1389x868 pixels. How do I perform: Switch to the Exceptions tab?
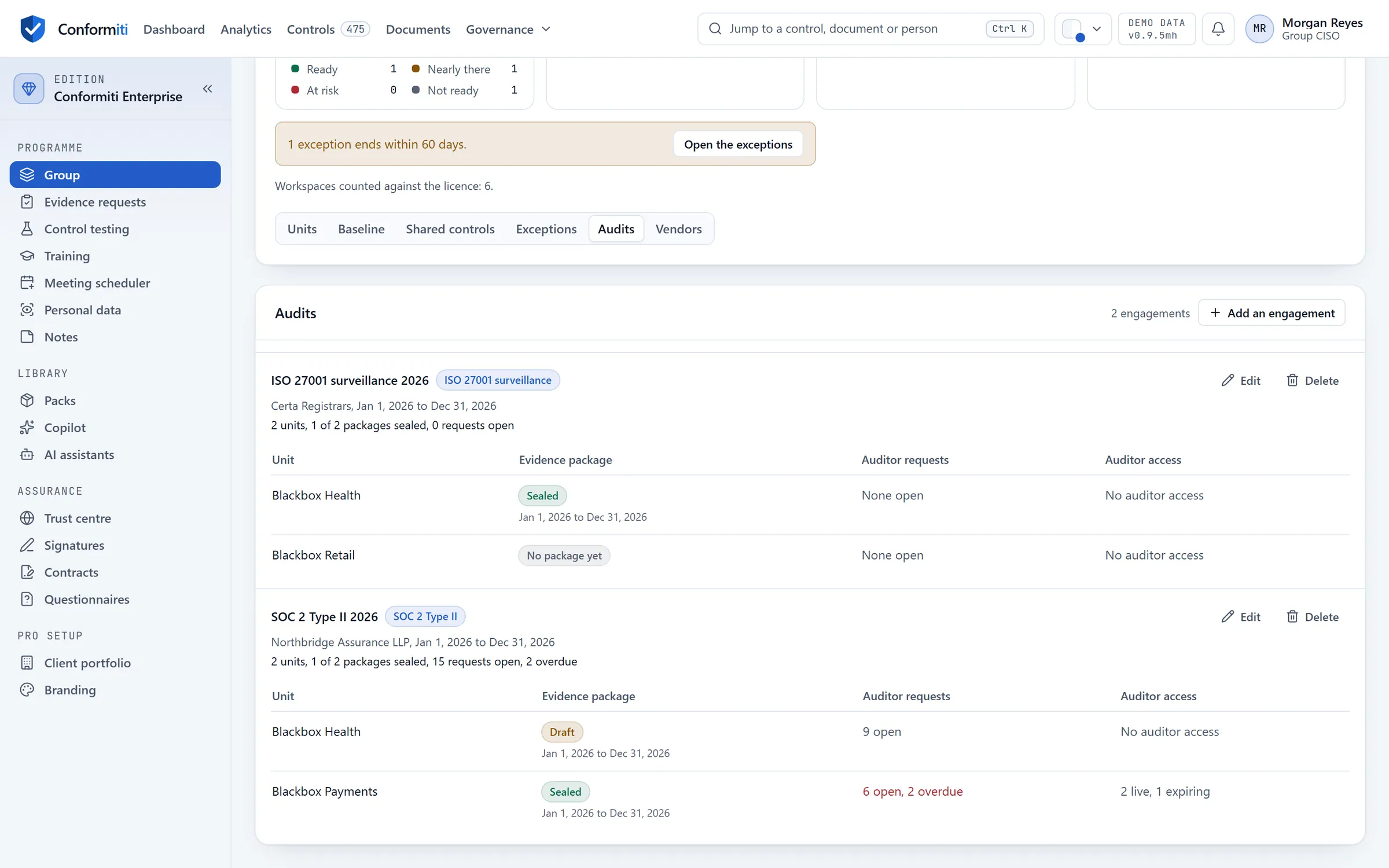pos(546,229)
